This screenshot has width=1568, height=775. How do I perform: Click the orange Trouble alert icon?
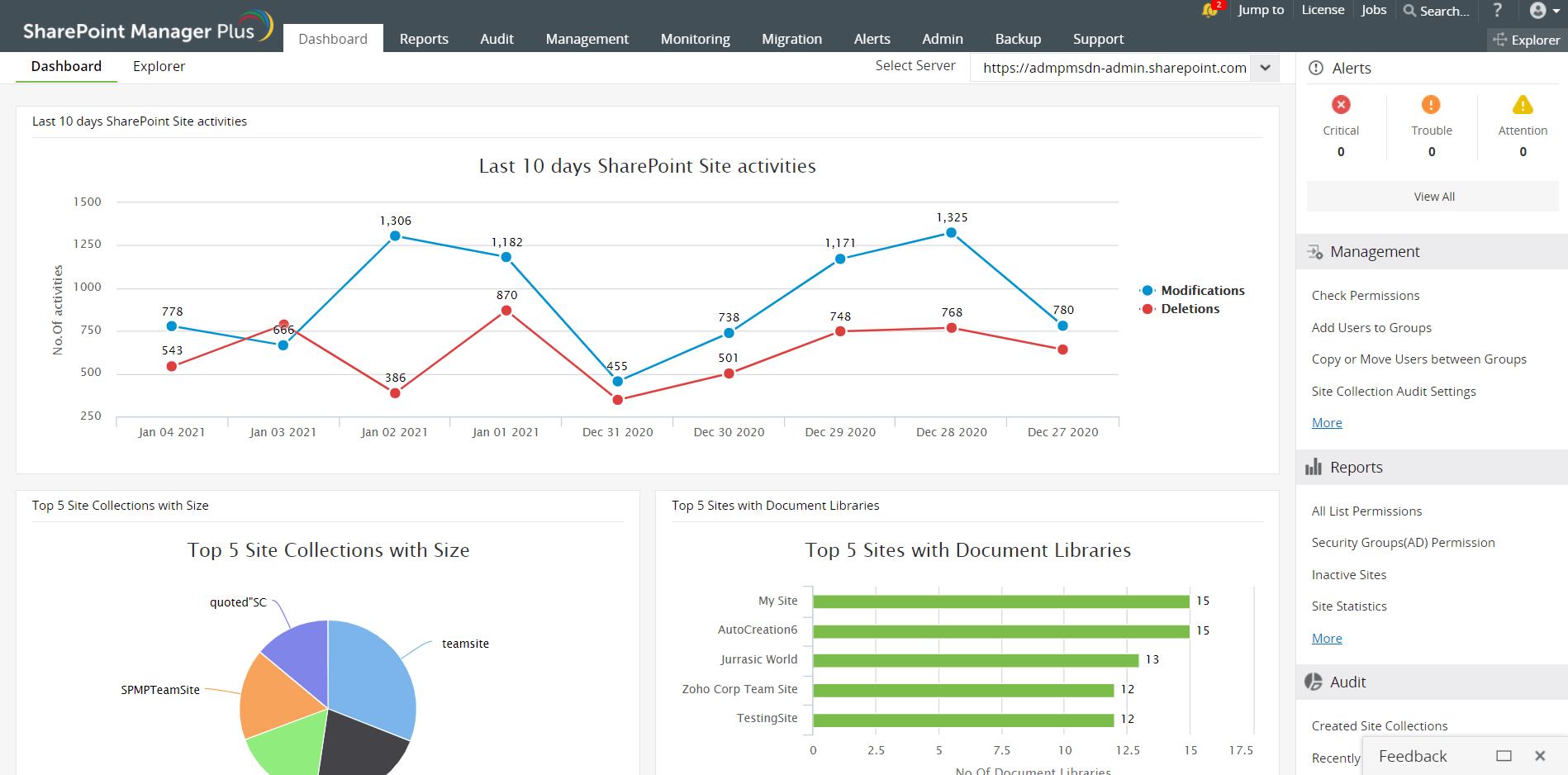click(x=1431, y=105)
